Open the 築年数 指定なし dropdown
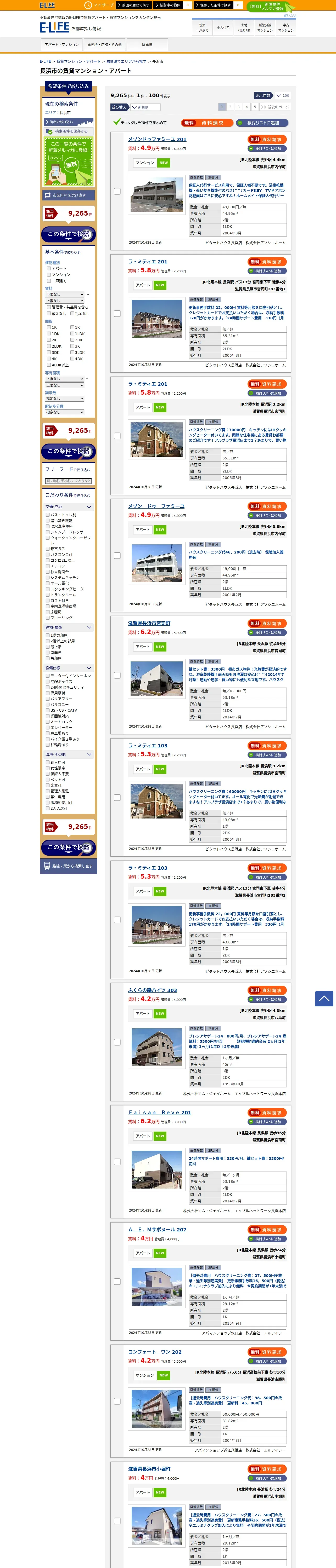336x1568 pixels. pyautogui.click(x=65, y=399)
